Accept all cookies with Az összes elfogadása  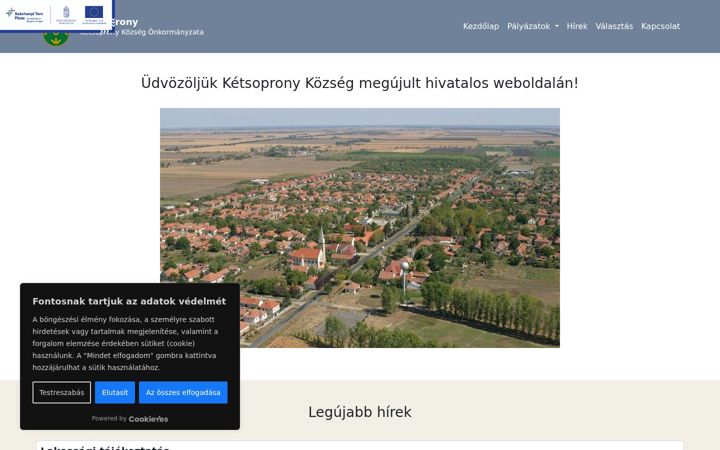coord(183,393)
